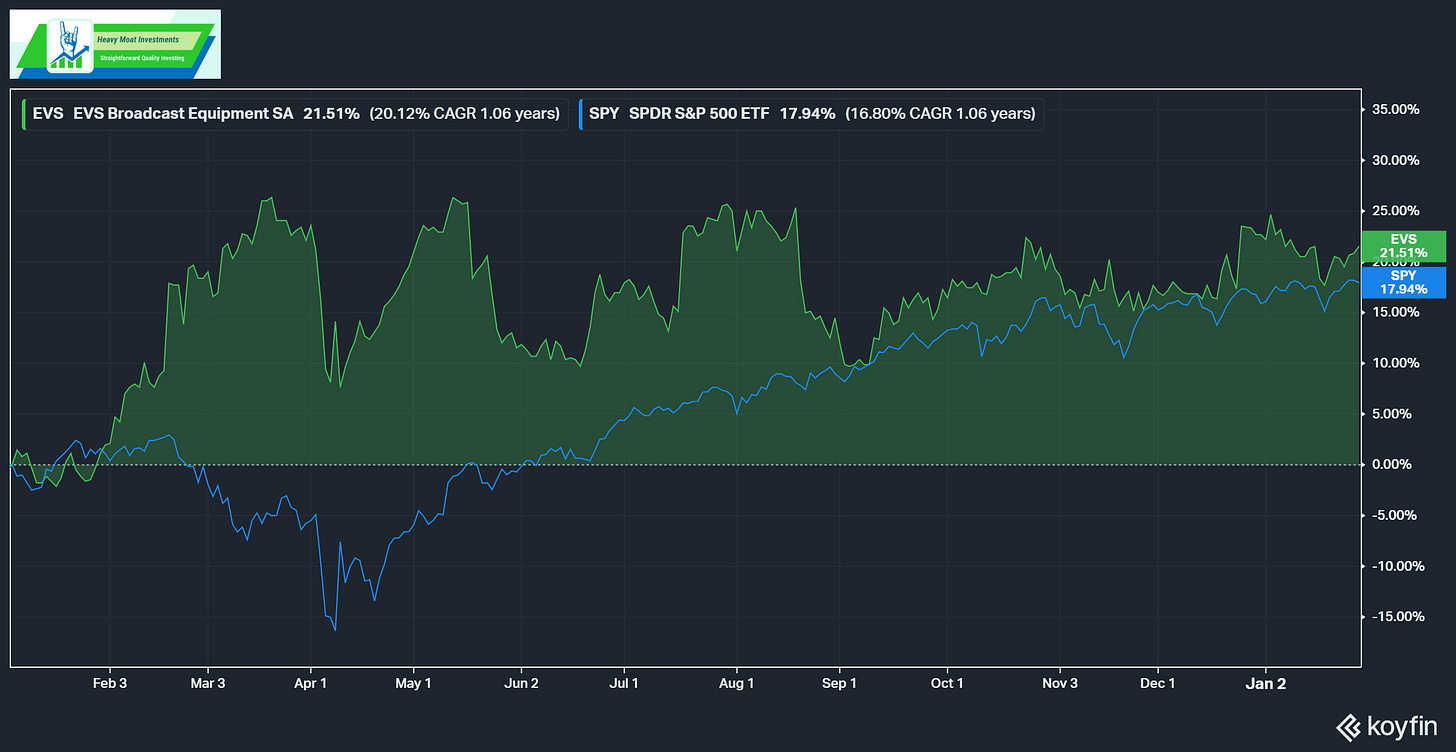Image resolution: width=1456 pixels, height=752 pixels.
Task: Click the "(20.12% CAGR 1.06 years)" text
Action: coord(464,114)
